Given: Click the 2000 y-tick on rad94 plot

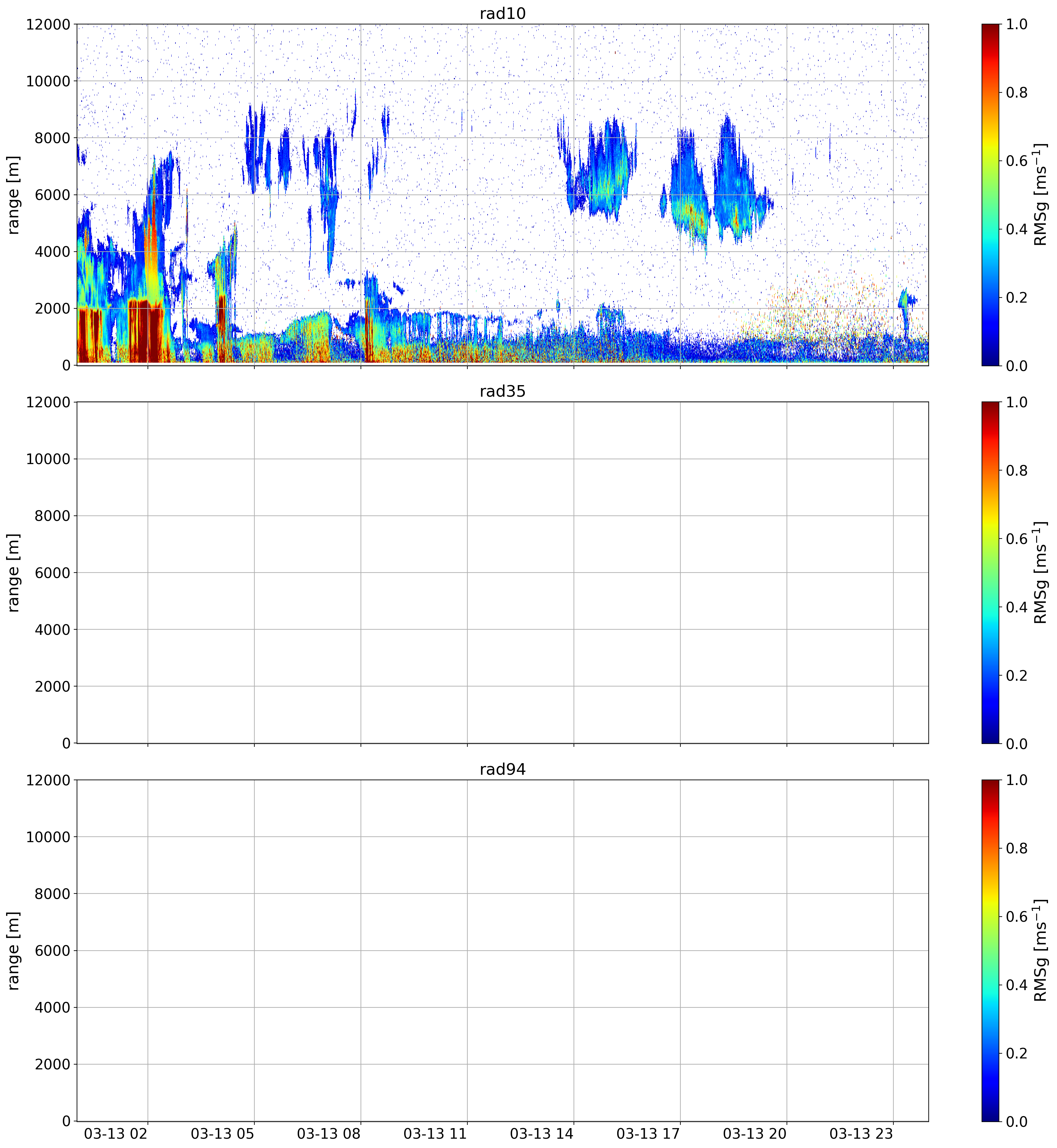Looking at the screenshot, I should point(52,1065).
